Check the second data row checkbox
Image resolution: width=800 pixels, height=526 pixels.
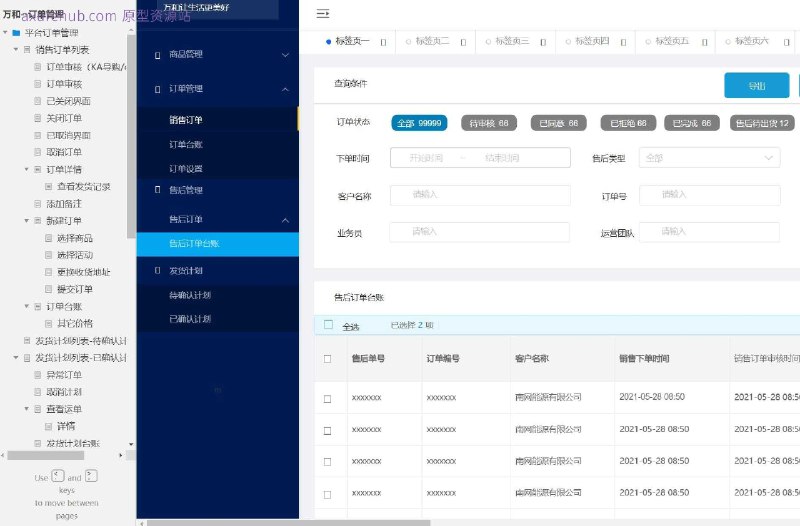point(328,431)
